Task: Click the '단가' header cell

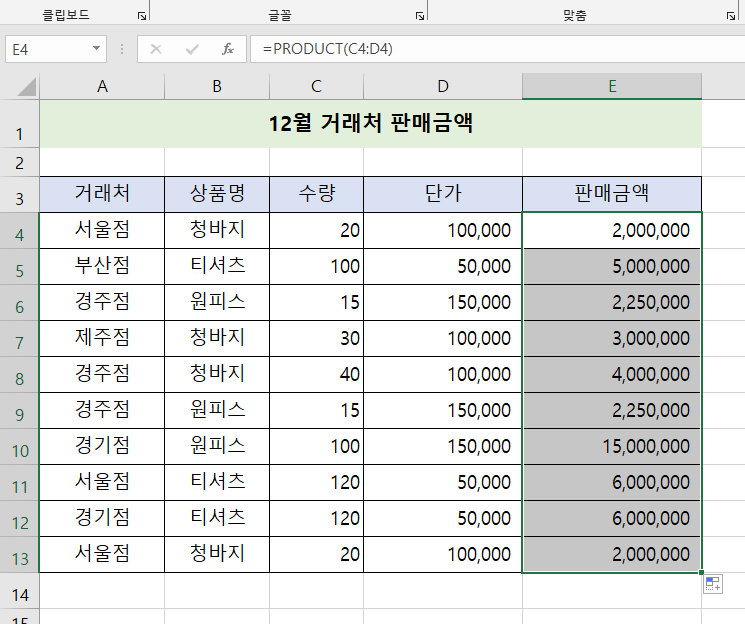Action: 443,194
